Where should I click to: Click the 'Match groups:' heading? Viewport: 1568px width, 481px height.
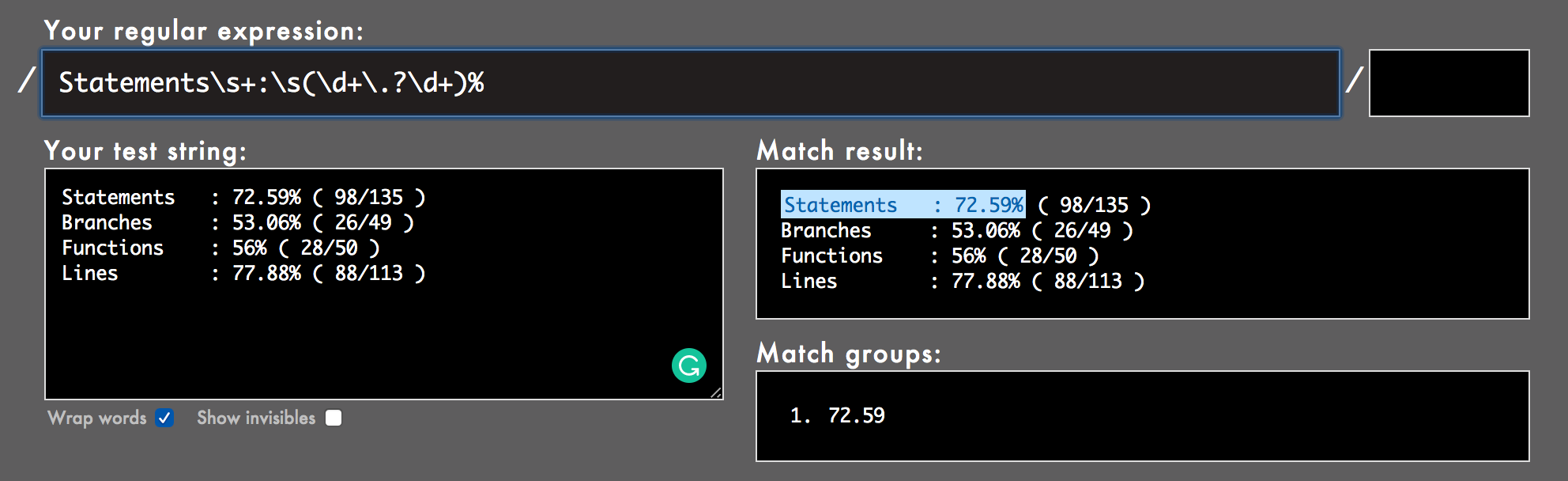848,353
